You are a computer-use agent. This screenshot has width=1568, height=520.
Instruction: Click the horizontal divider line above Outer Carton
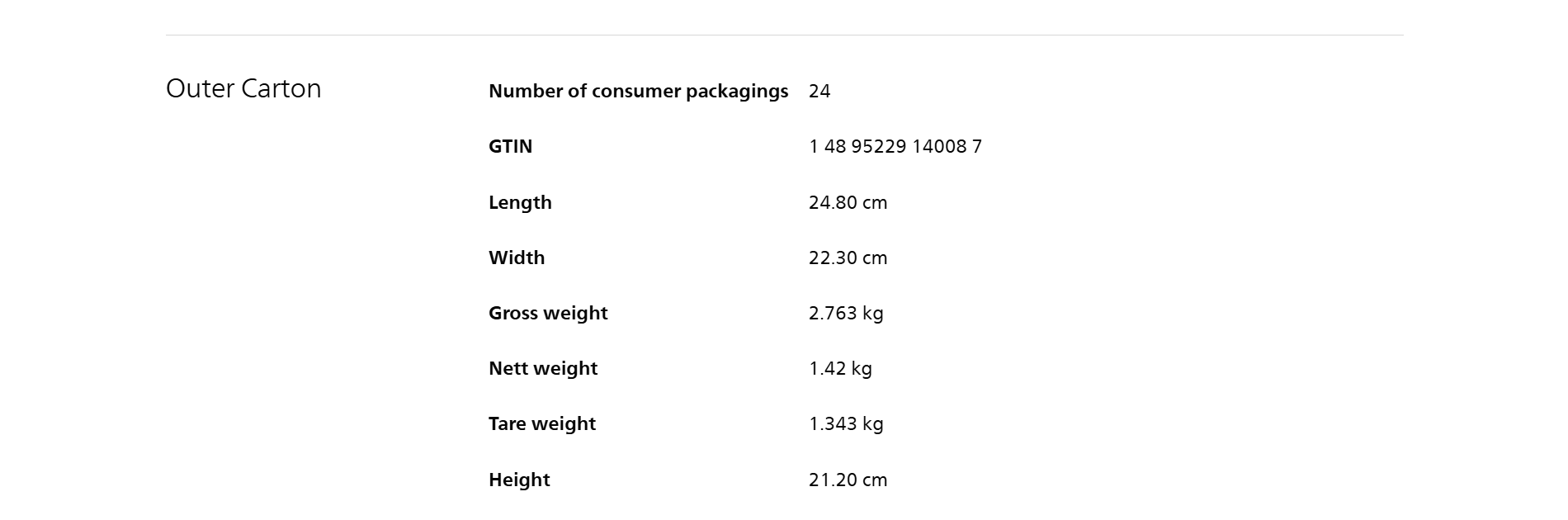(784, 35)
